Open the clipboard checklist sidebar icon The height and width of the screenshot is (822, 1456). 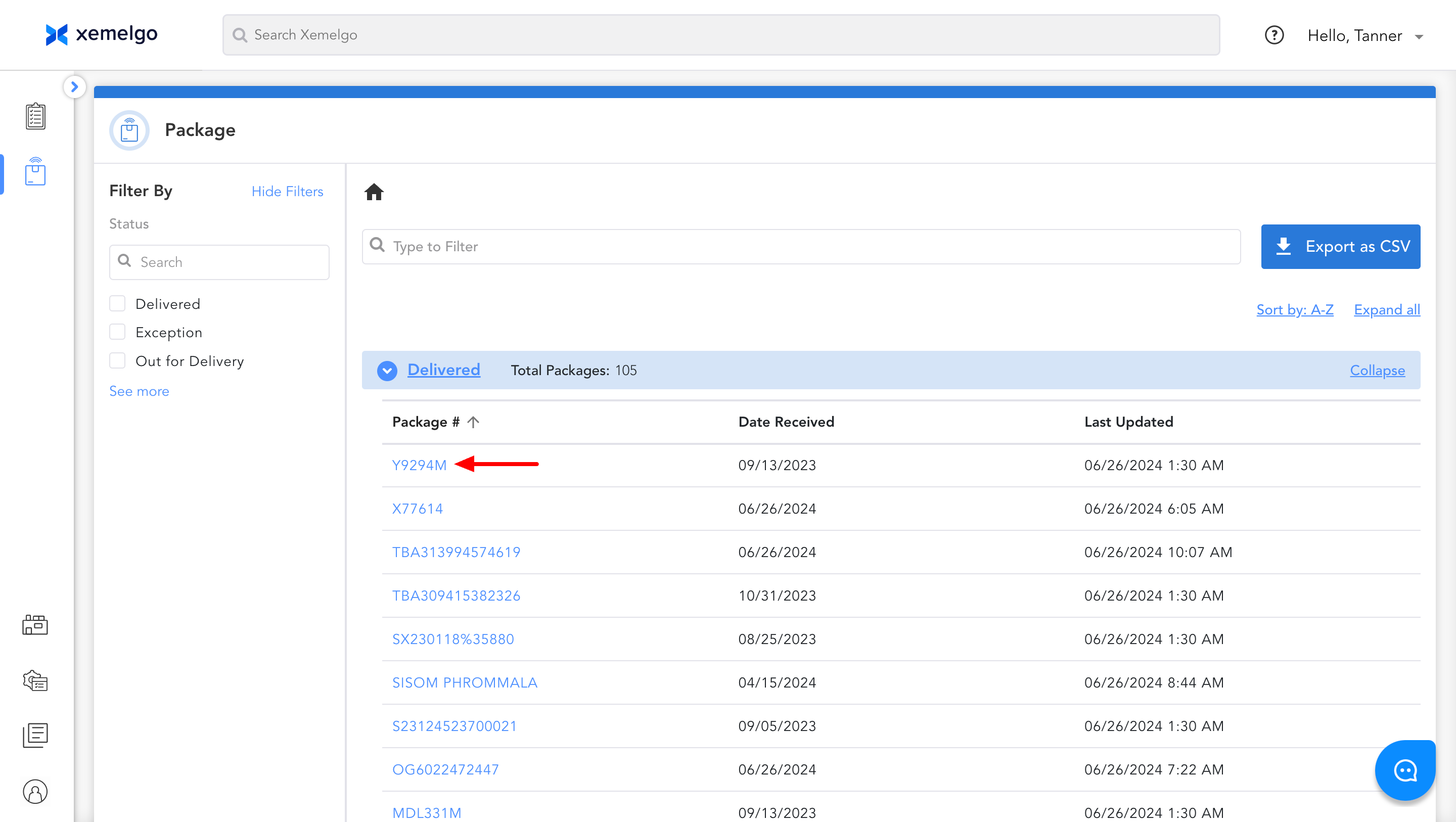[35, 116]
